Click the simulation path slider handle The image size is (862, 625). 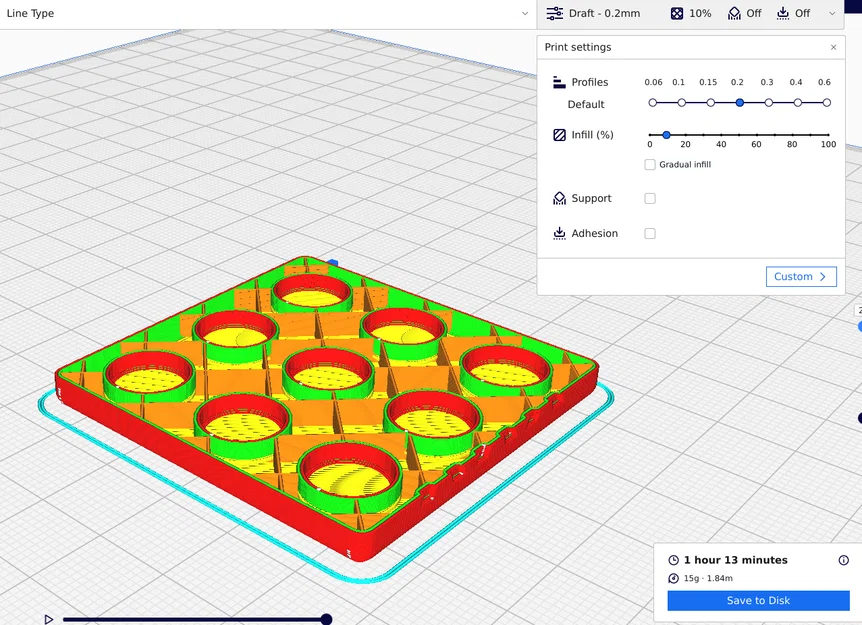click(x=326, y=620)
